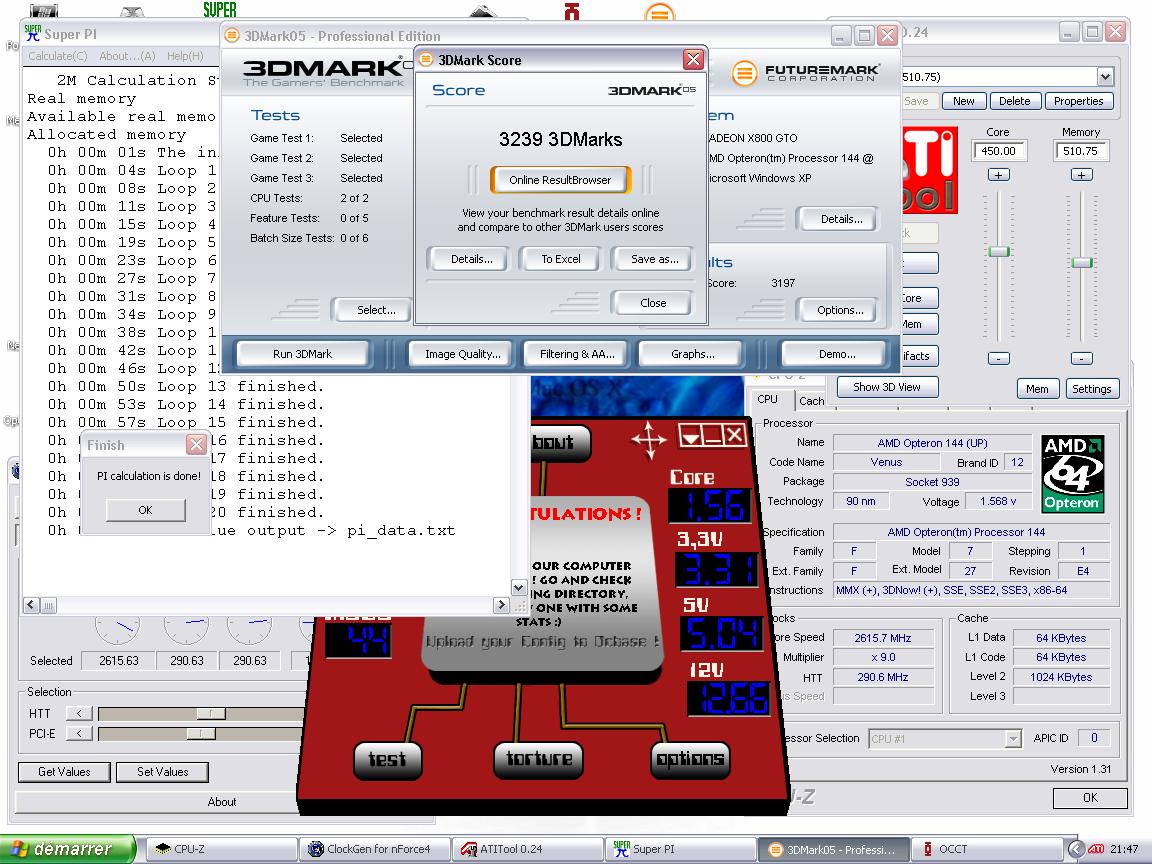The image size is (1152, 864).
Task: Click the Memory clock slider handle in ATITool
Action: coord(1081,263)
